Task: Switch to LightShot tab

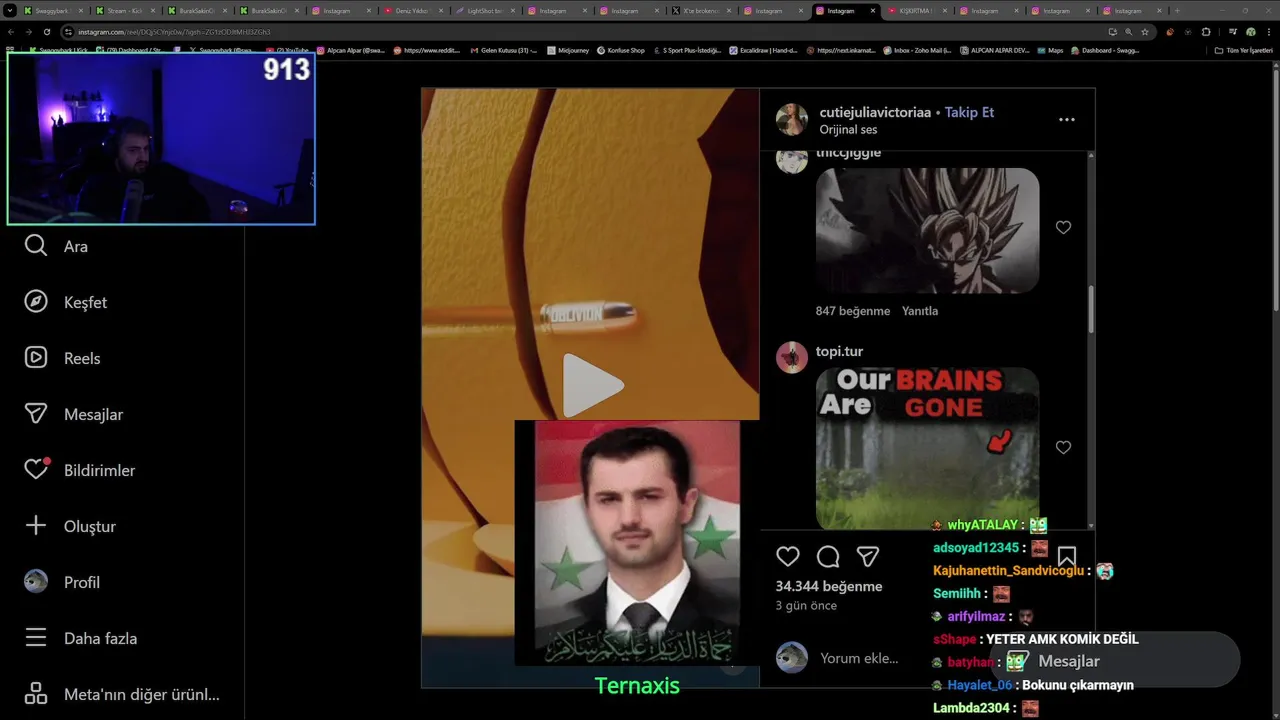Action: tap(486, 11)
